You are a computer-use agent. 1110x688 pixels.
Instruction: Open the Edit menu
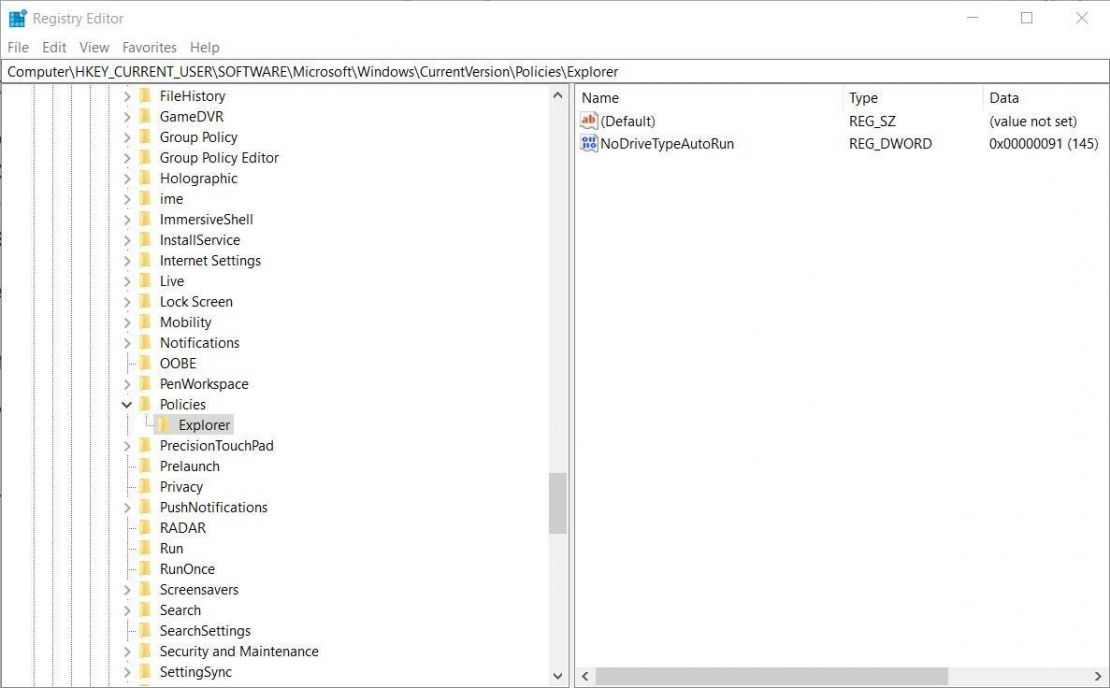(54, 47)
